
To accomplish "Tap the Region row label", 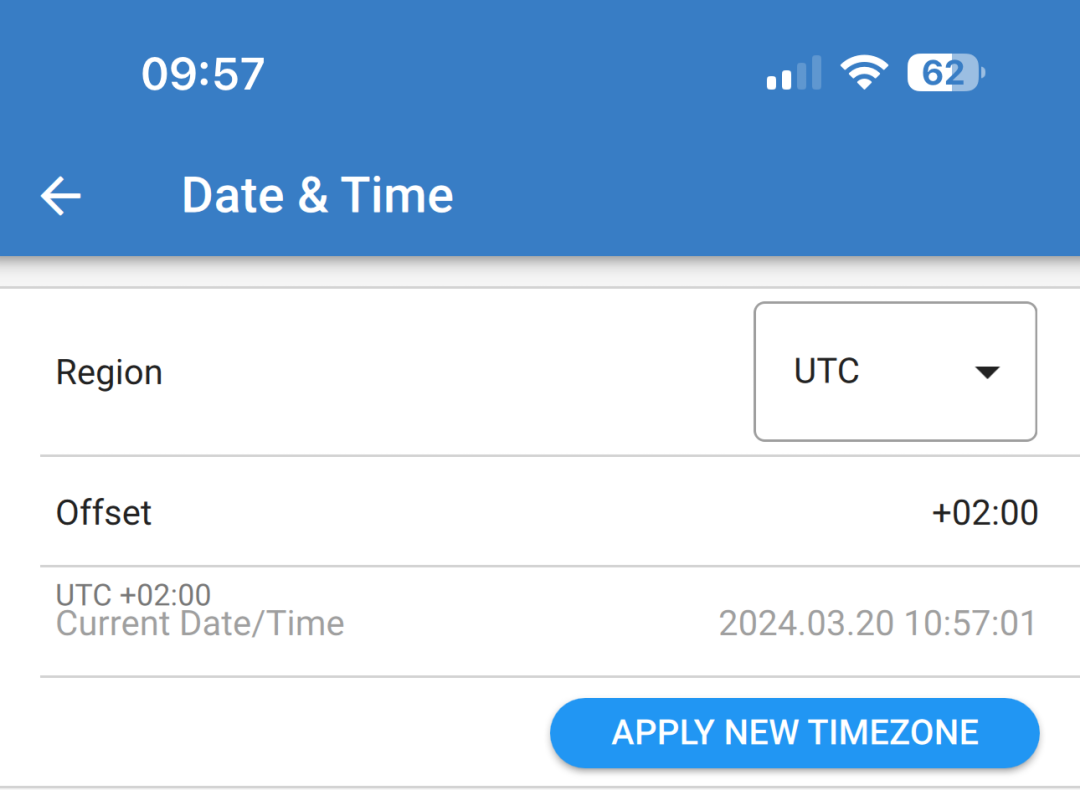I will (x=109, y=371).
